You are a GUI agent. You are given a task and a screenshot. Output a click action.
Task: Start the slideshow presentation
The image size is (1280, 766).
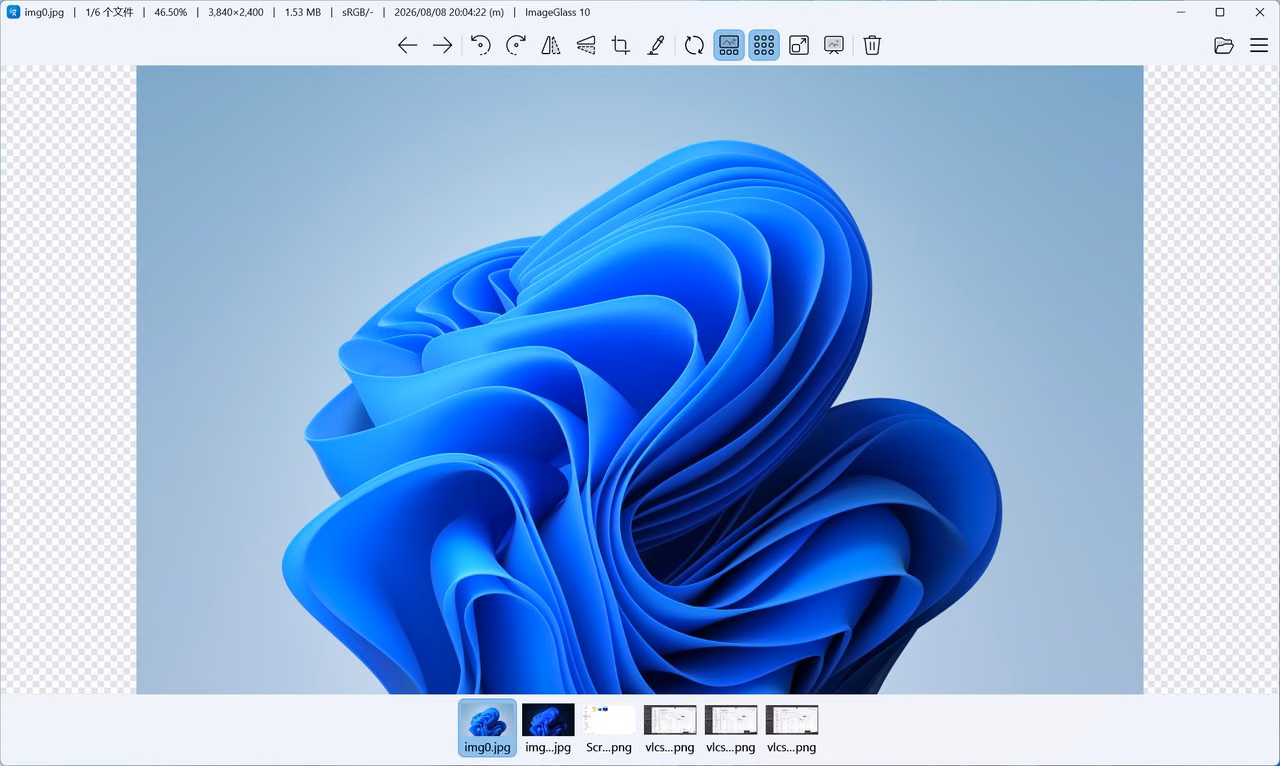834,45
